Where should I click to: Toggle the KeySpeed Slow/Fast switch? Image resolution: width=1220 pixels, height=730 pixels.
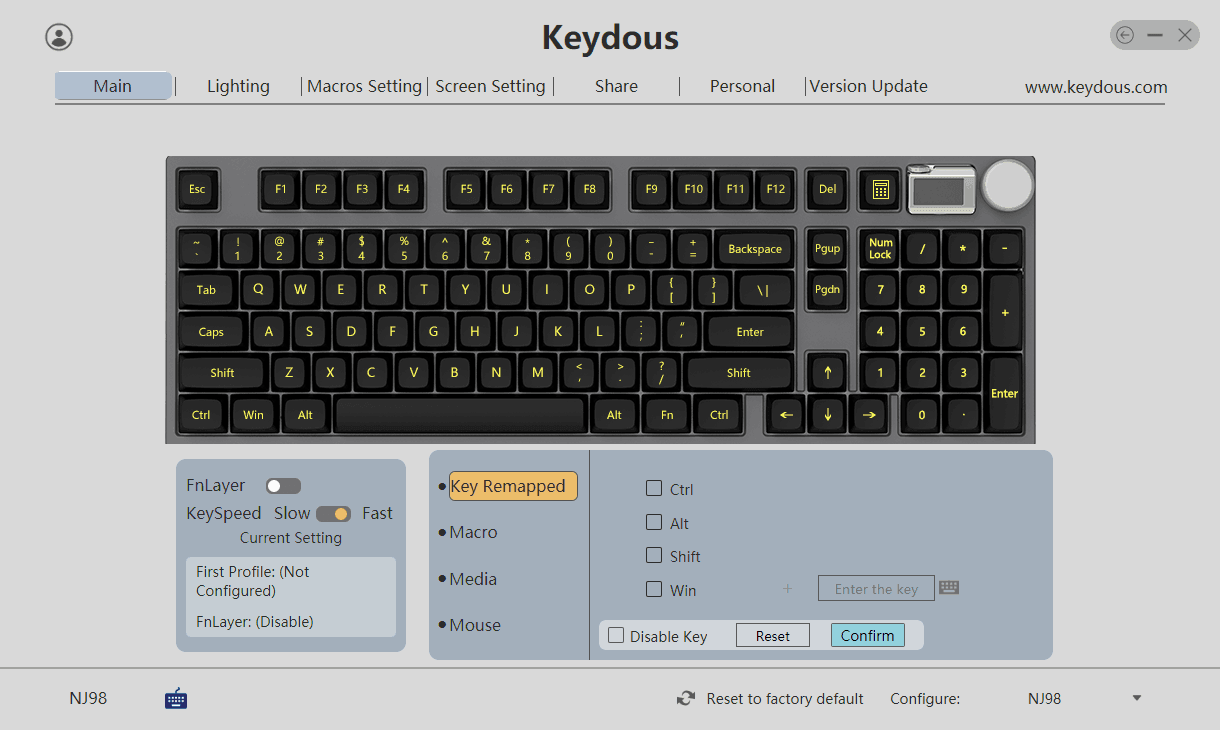[333, 514]
